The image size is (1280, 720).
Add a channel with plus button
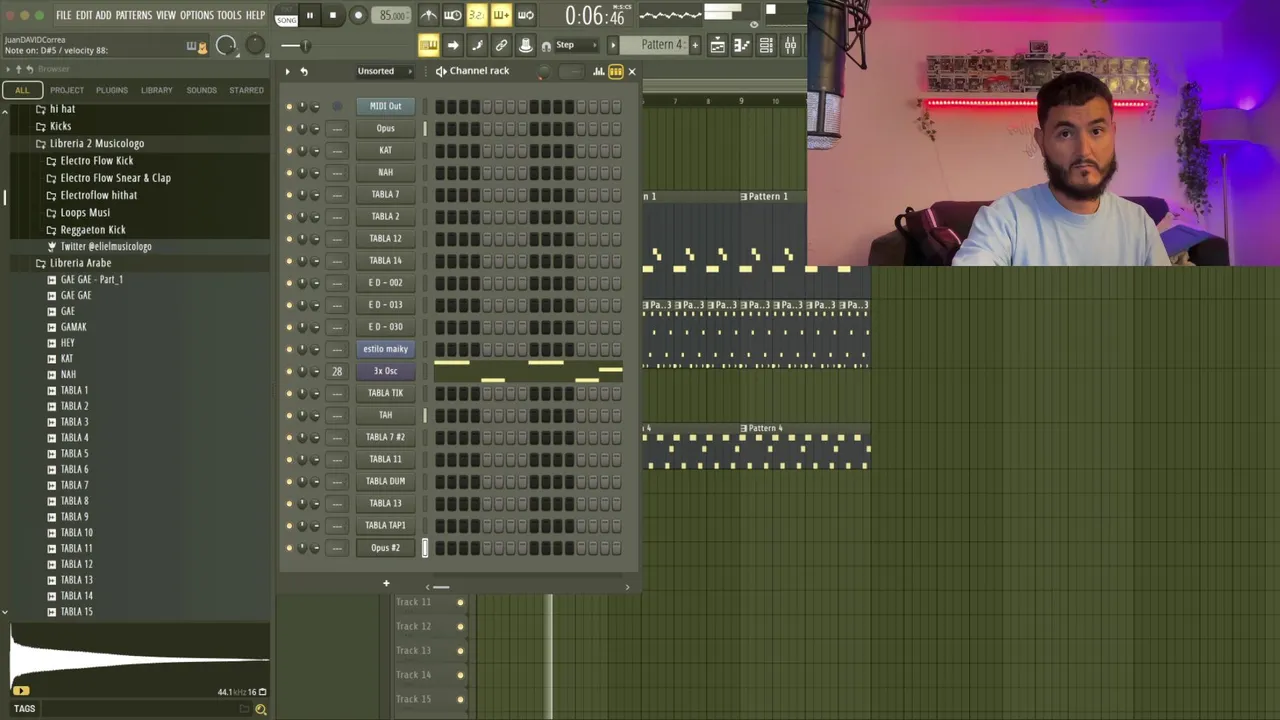coord(386,584)
